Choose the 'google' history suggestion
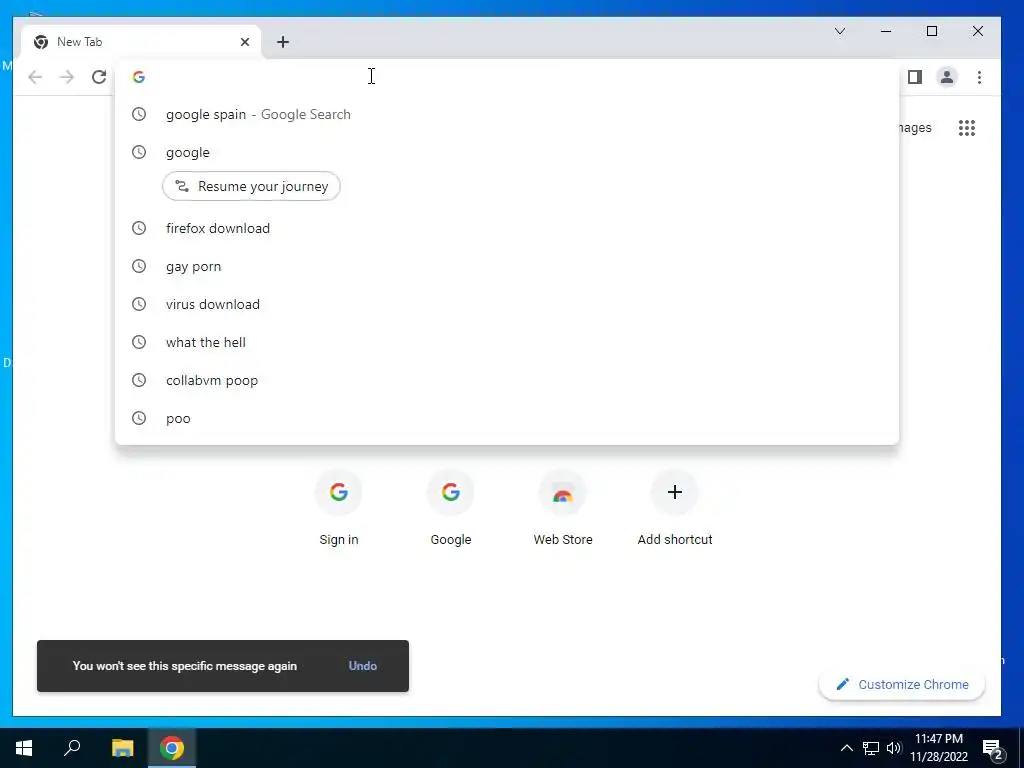Image resolution: width=1024 pixels, height=768 pixels. pyautogui.click(x=507, y=152)
